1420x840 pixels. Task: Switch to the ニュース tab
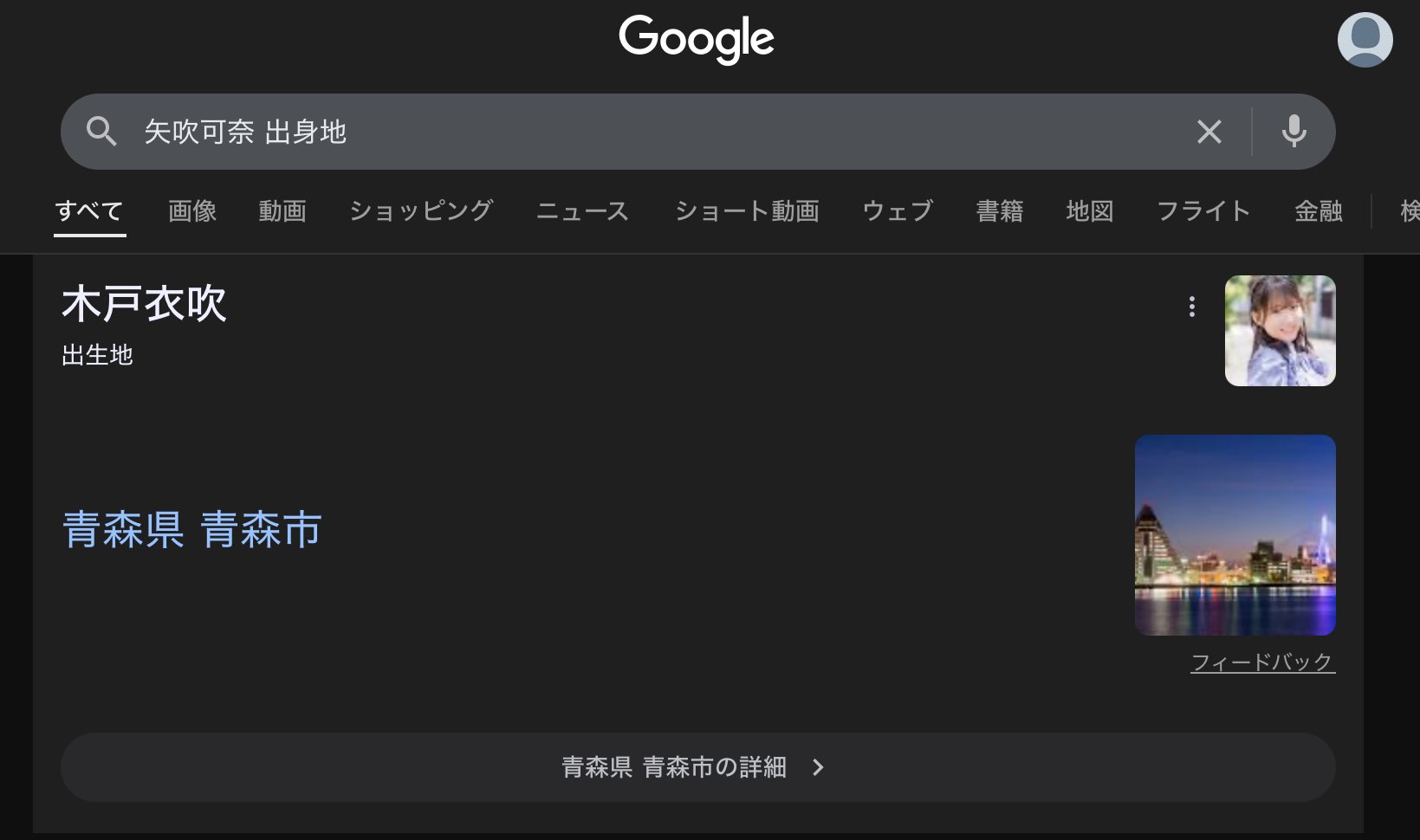pos(582,211)
